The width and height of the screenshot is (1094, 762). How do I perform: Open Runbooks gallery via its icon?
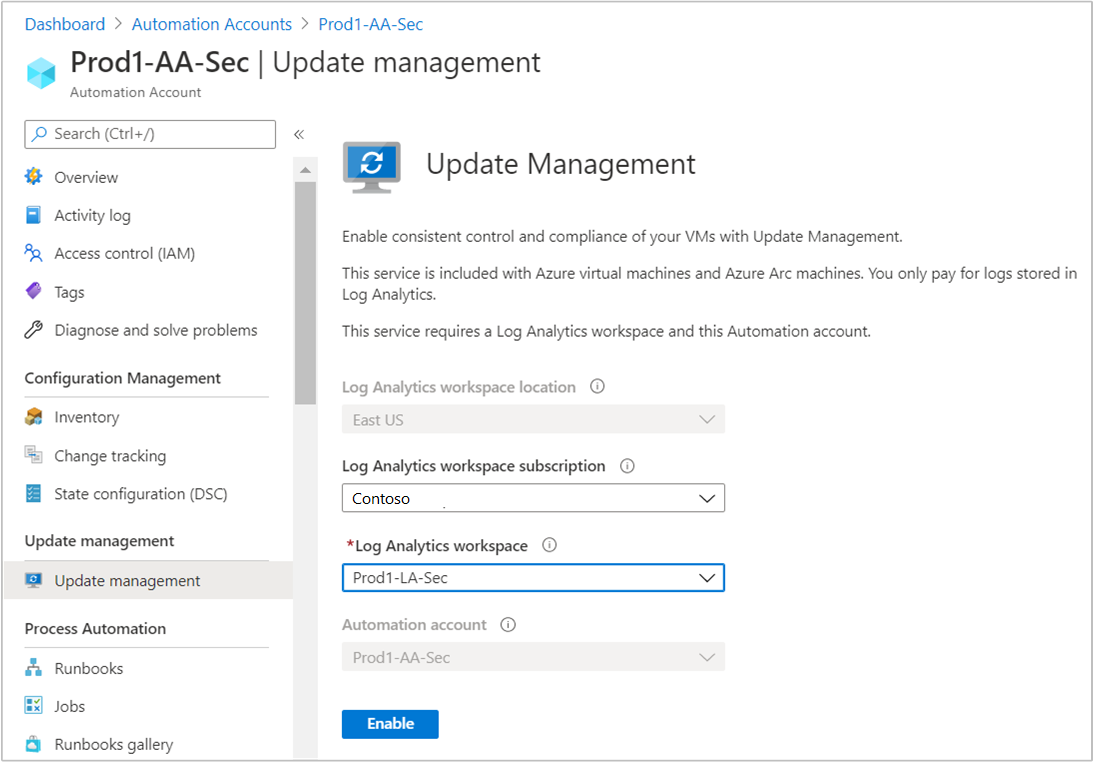[33, 744]
